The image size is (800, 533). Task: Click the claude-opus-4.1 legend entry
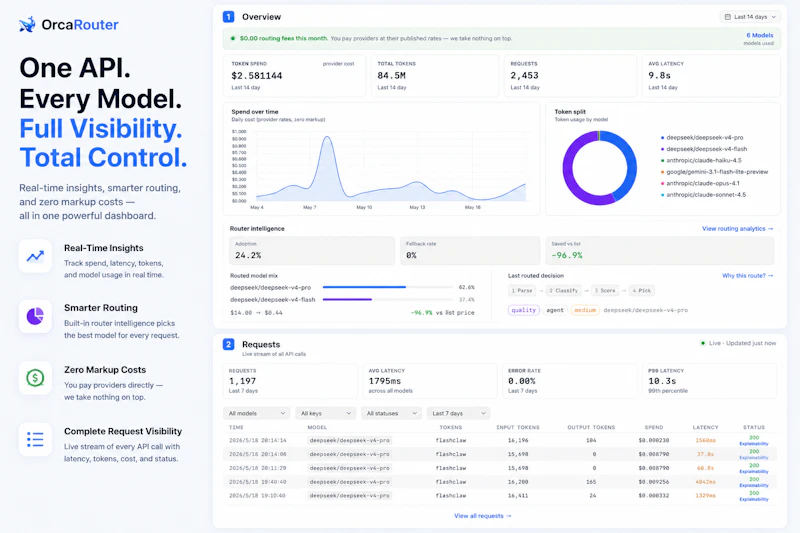coord(700,183)
